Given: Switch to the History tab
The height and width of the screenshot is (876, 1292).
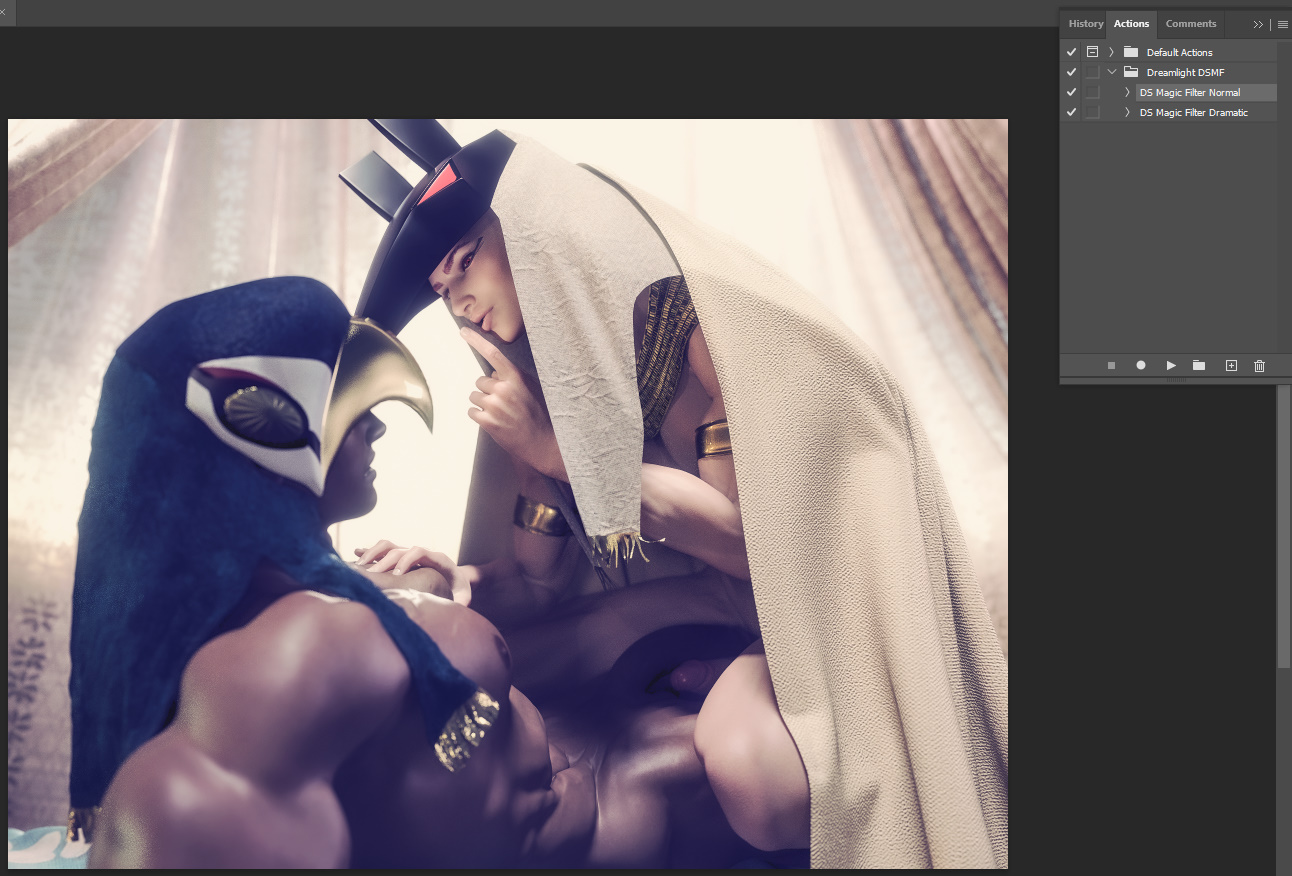Looking at the screenshot, I should [x=1085, y=24].
